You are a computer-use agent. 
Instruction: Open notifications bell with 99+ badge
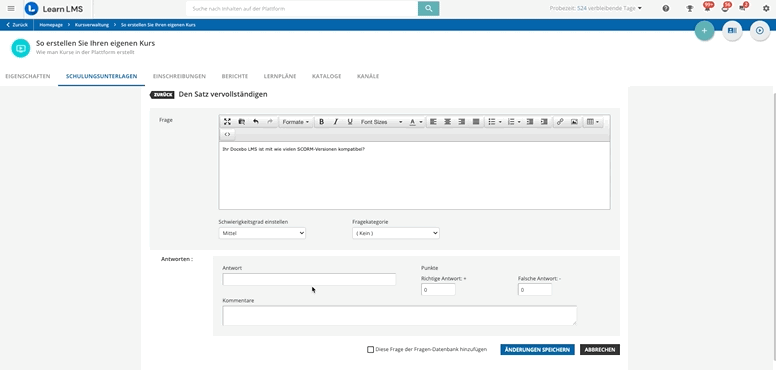[708, 7]
